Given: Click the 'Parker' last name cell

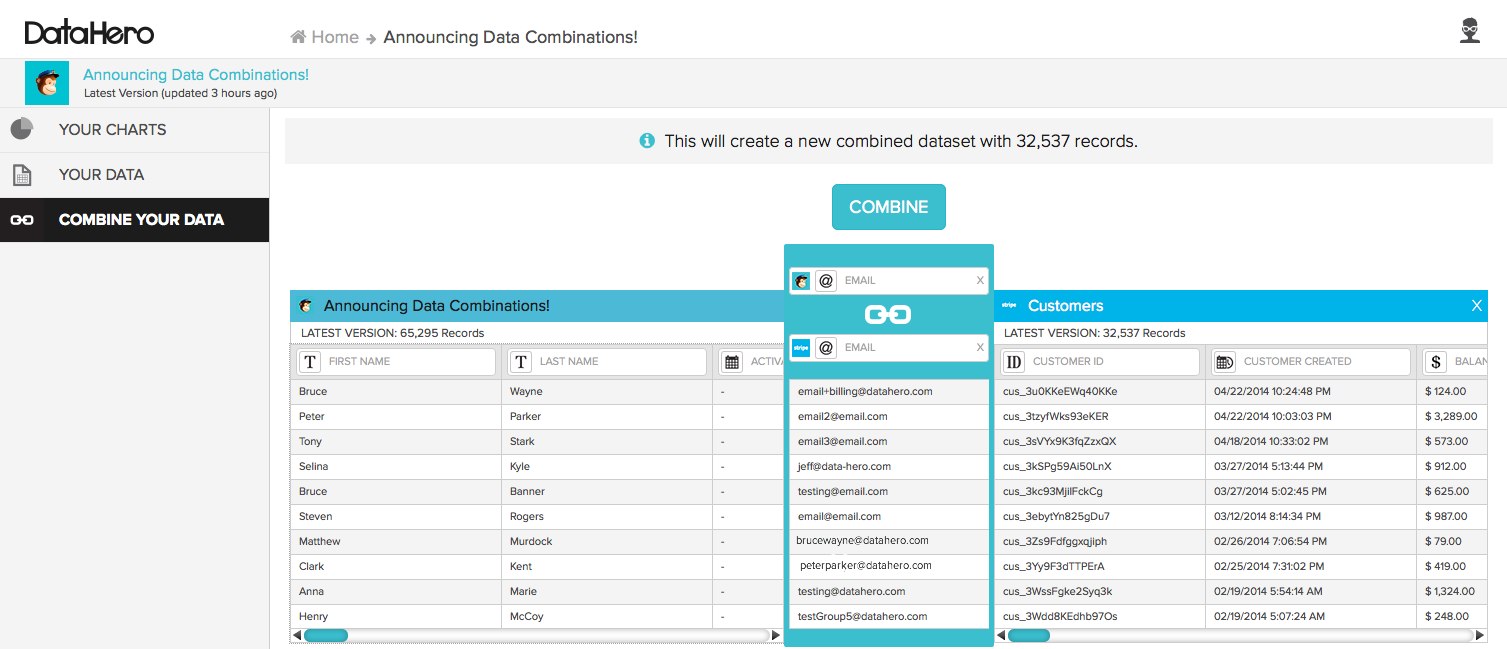Looking at the screenshot, I should [x=606, y=417].
